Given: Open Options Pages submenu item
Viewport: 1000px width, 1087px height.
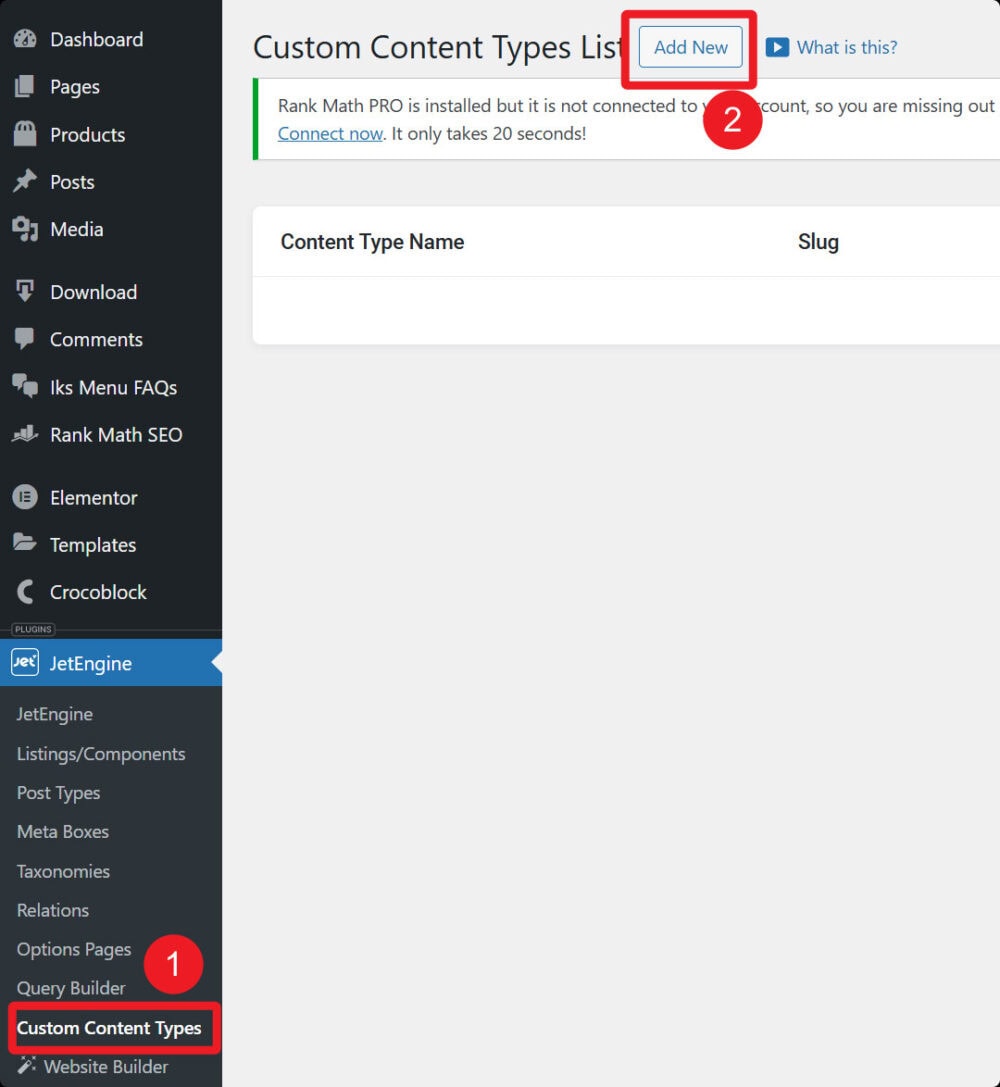Looking at the screenshot, I should point(74,949).
